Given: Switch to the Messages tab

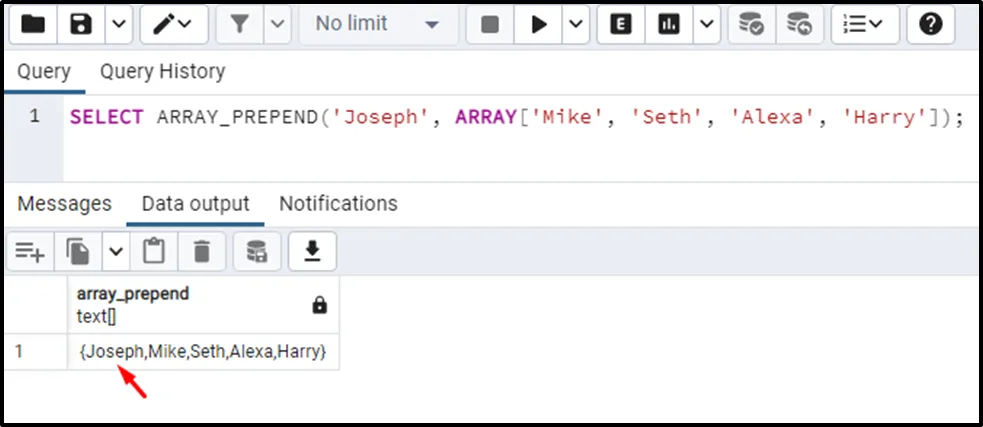Looking at the screenshot, I should pos(65,203).
